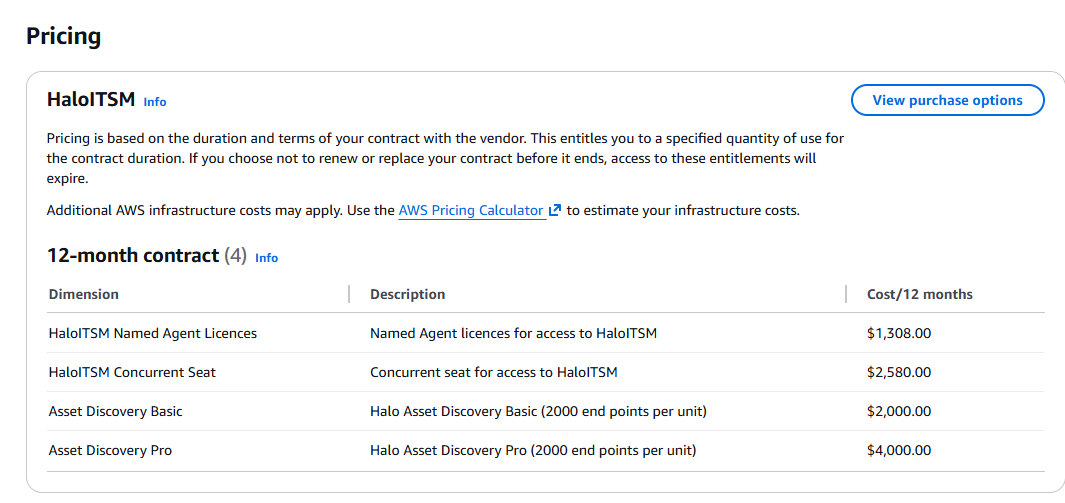Open Info link next to 12-month contract
Viewport: 1065px width, 503px height.
(266, 258)
